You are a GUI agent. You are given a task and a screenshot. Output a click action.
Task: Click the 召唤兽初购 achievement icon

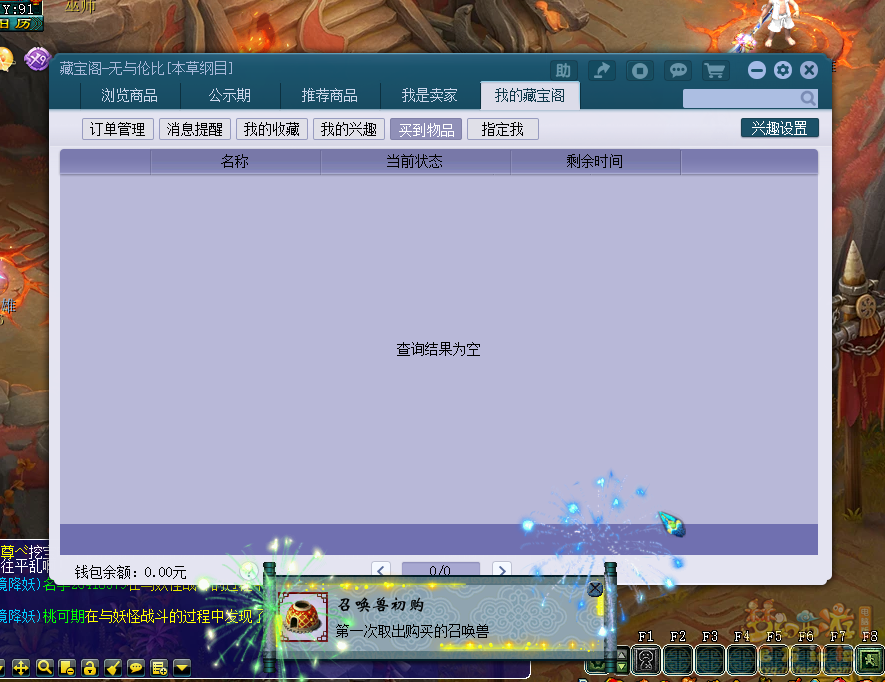pos(303,617)
